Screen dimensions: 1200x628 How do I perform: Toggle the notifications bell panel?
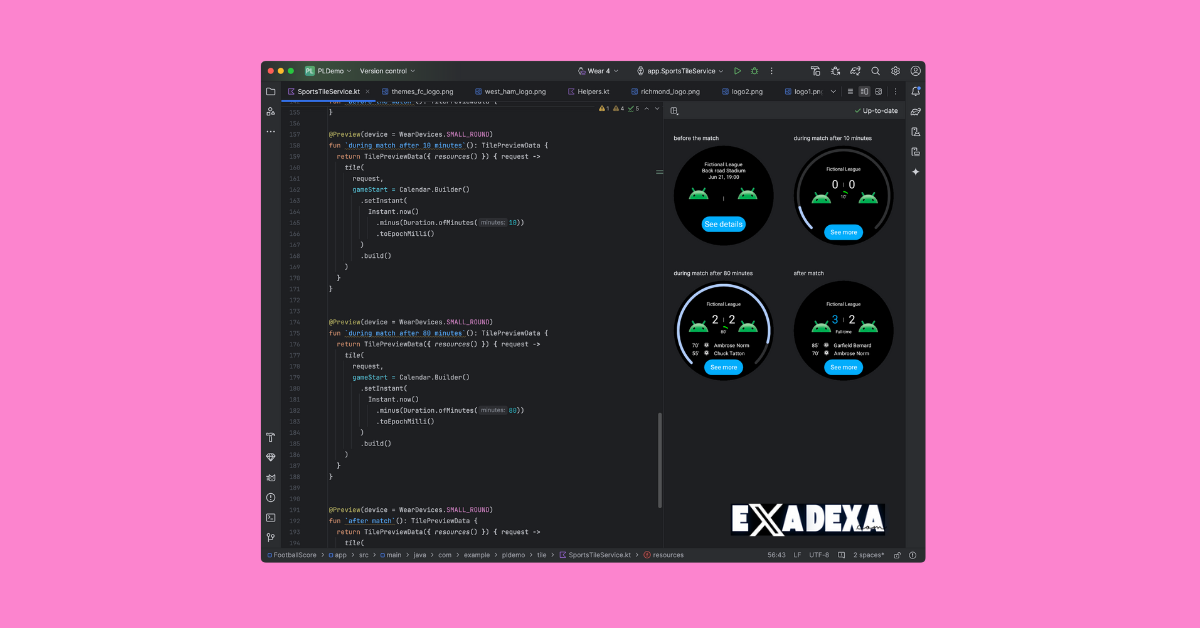[x=916, y=89]
